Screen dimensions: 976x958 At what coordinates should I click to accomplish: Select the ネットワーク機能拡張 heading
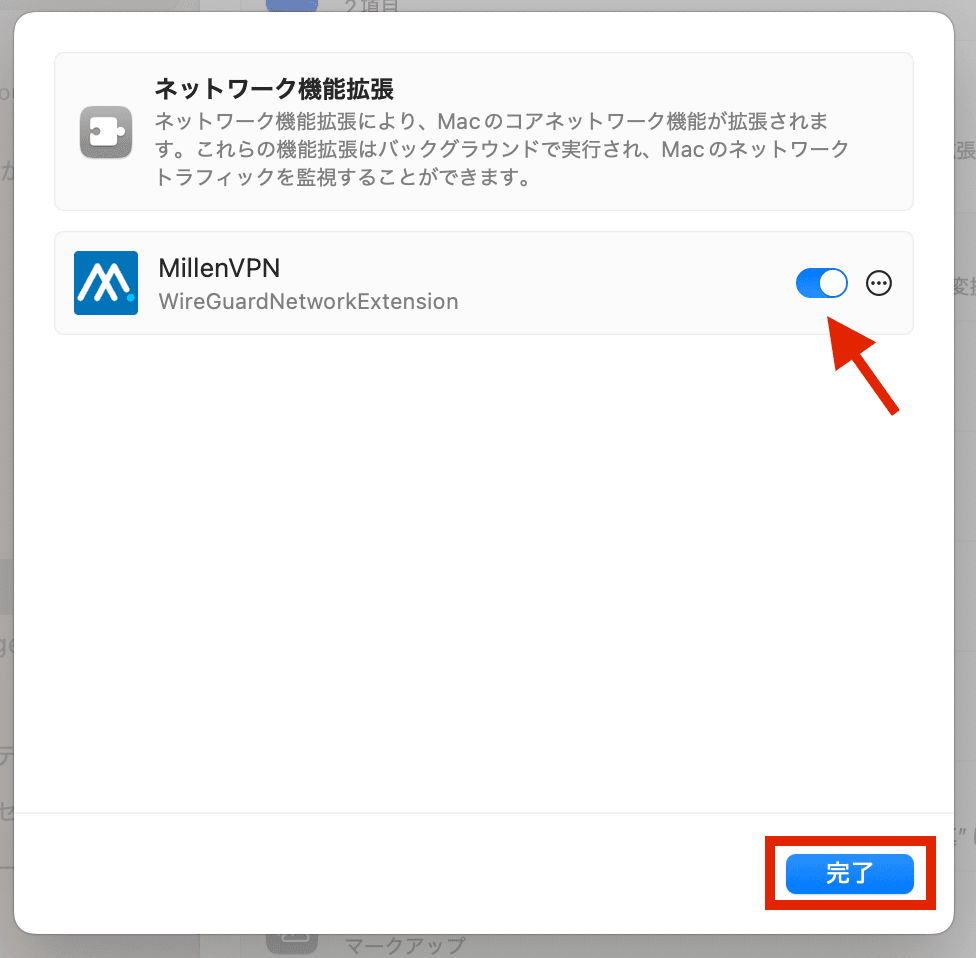(x=274, y=89)
